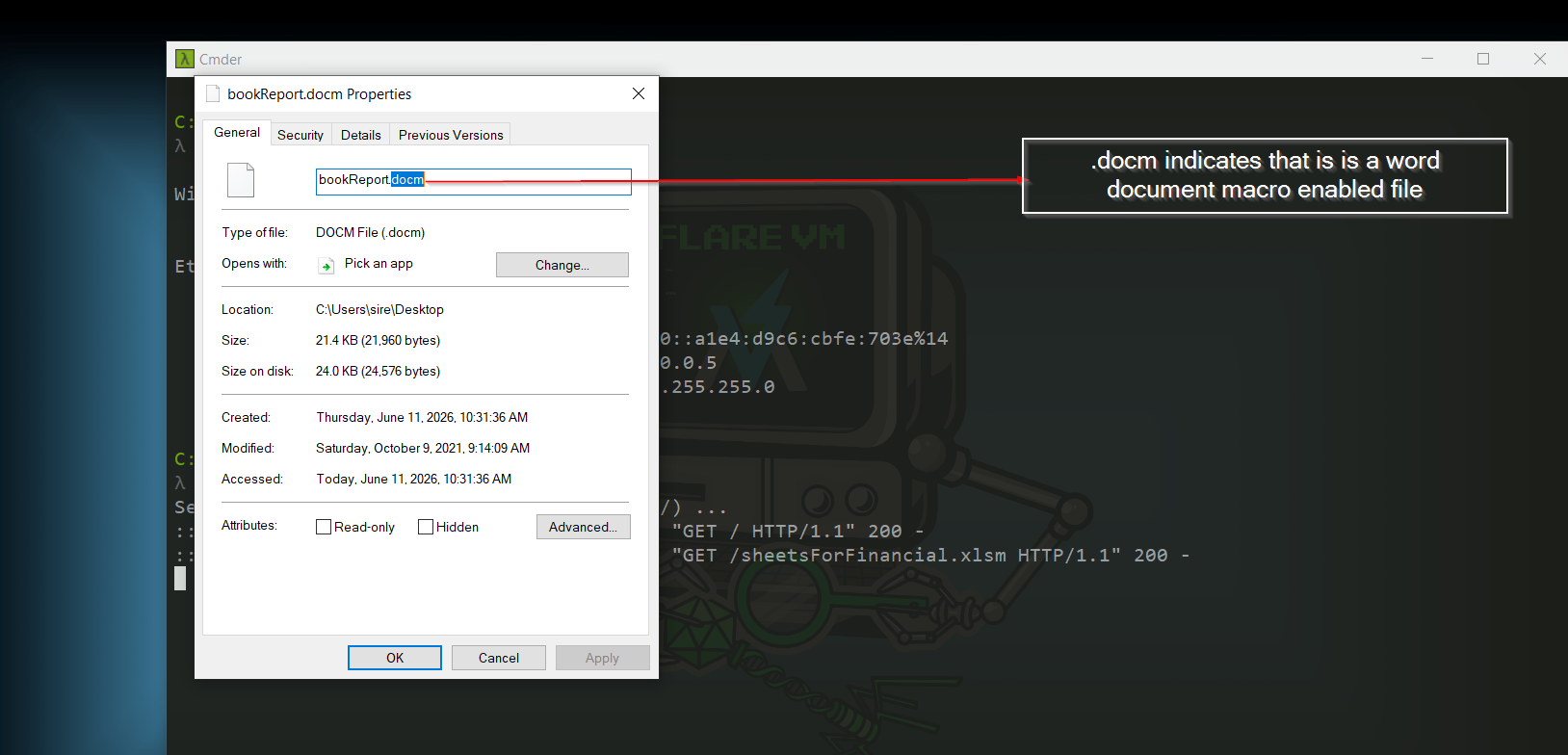Click the bookReport.docm Properties title text

320,93
